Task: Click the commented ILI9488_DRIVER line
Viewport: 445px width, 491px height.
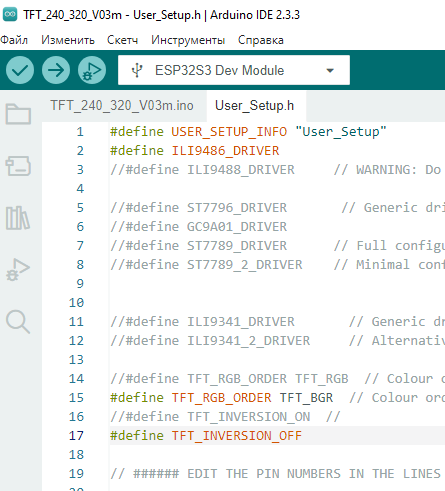Action: tap(202, 170)
